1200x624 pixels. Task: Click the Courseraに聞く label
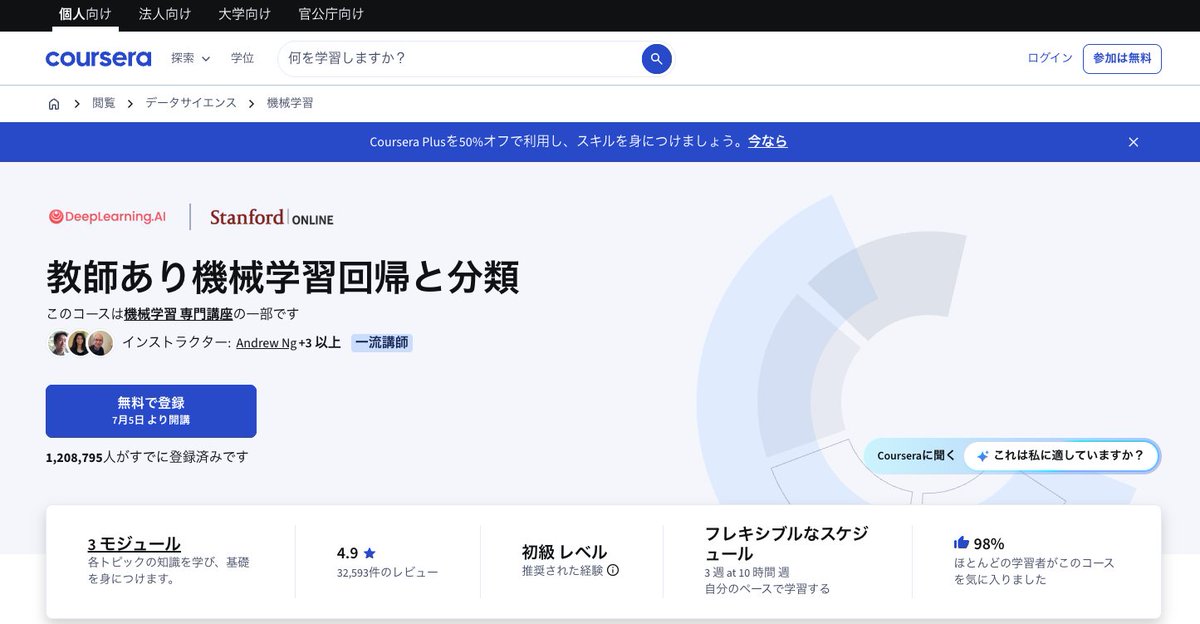[x=916, y=456]
